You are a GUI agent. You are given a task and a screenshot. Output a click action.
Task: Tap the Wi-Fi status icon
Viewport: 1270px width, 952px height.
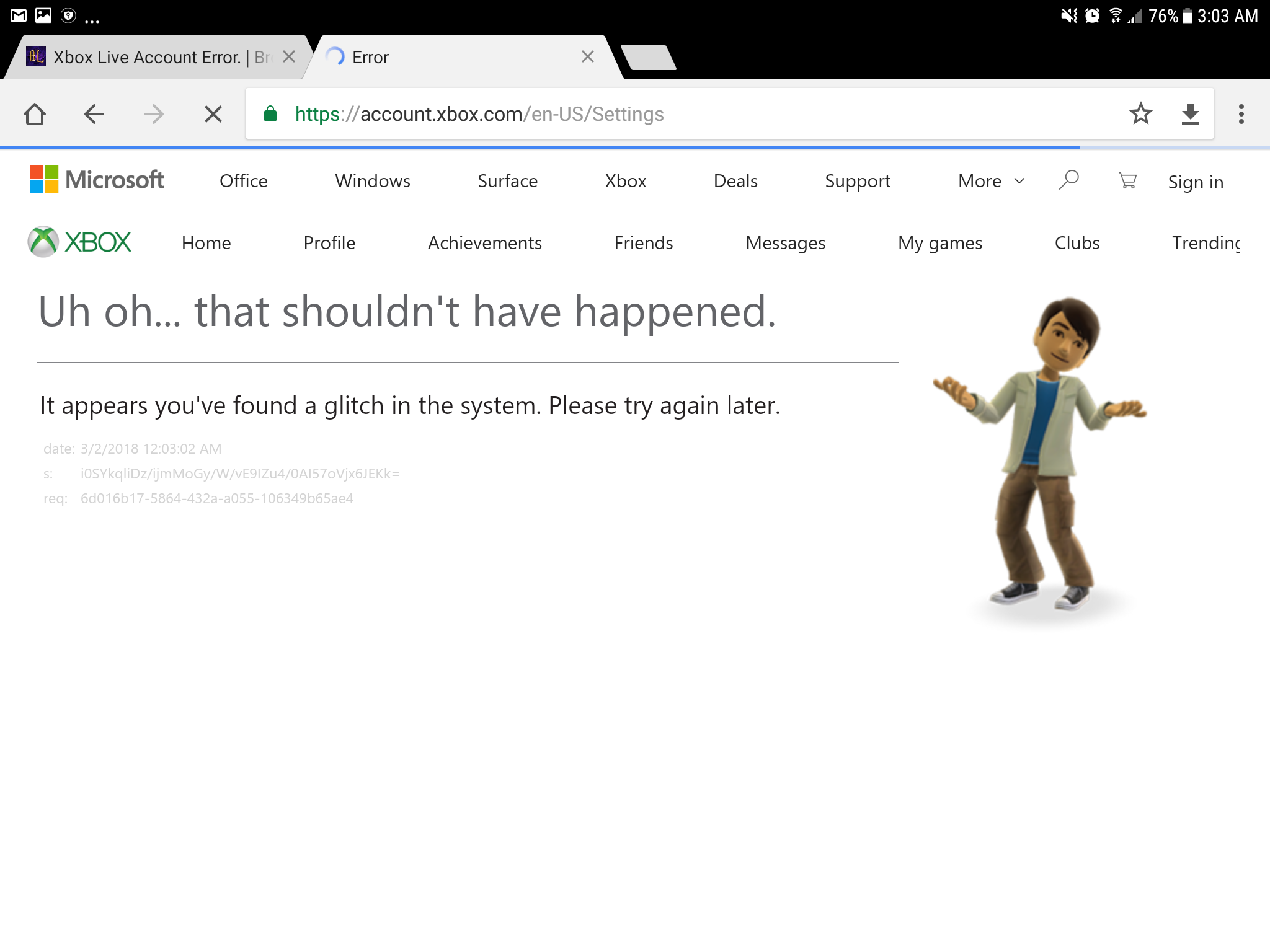point(1116,15)
